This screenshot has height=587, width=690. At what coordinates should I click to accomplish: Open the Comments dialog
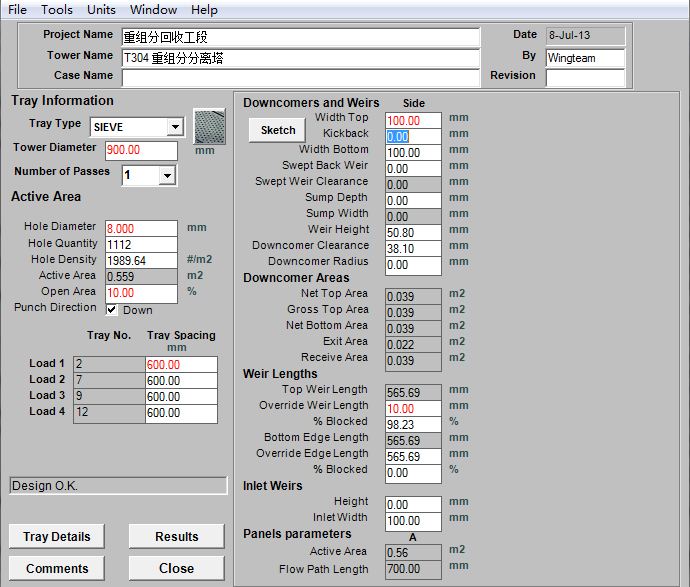coord(57,568)
